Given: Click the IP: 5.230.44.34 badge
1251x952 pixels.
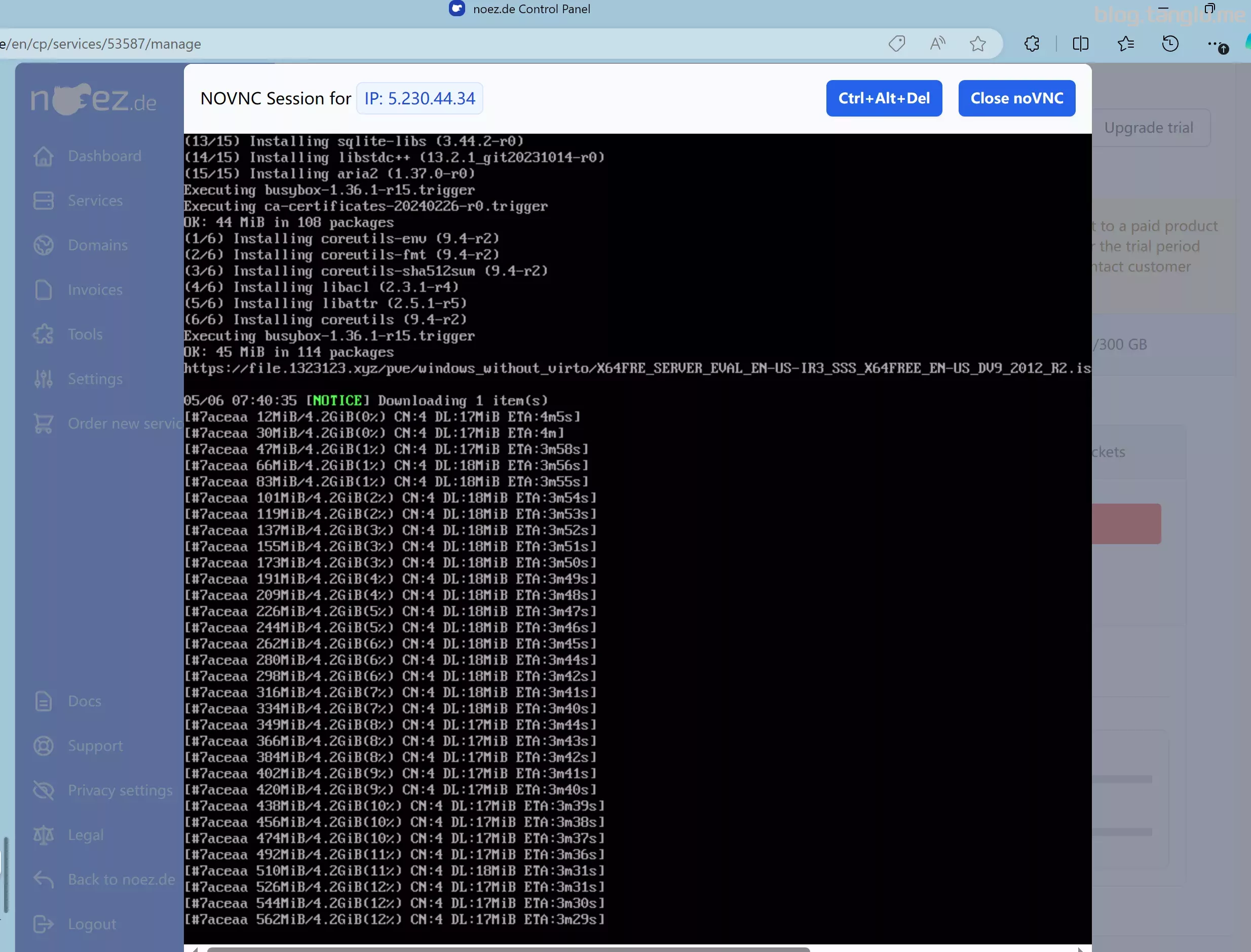Looking at the screenshot, I should coord(419,98).
